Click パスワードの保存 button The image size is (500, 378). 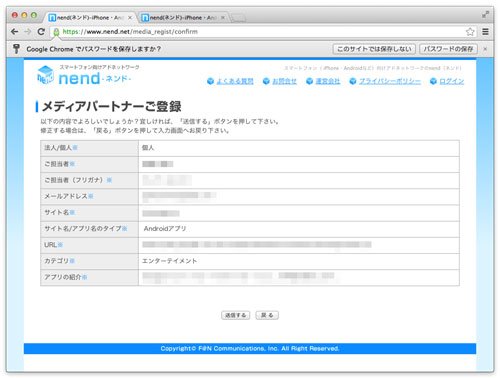coord(448,49)
